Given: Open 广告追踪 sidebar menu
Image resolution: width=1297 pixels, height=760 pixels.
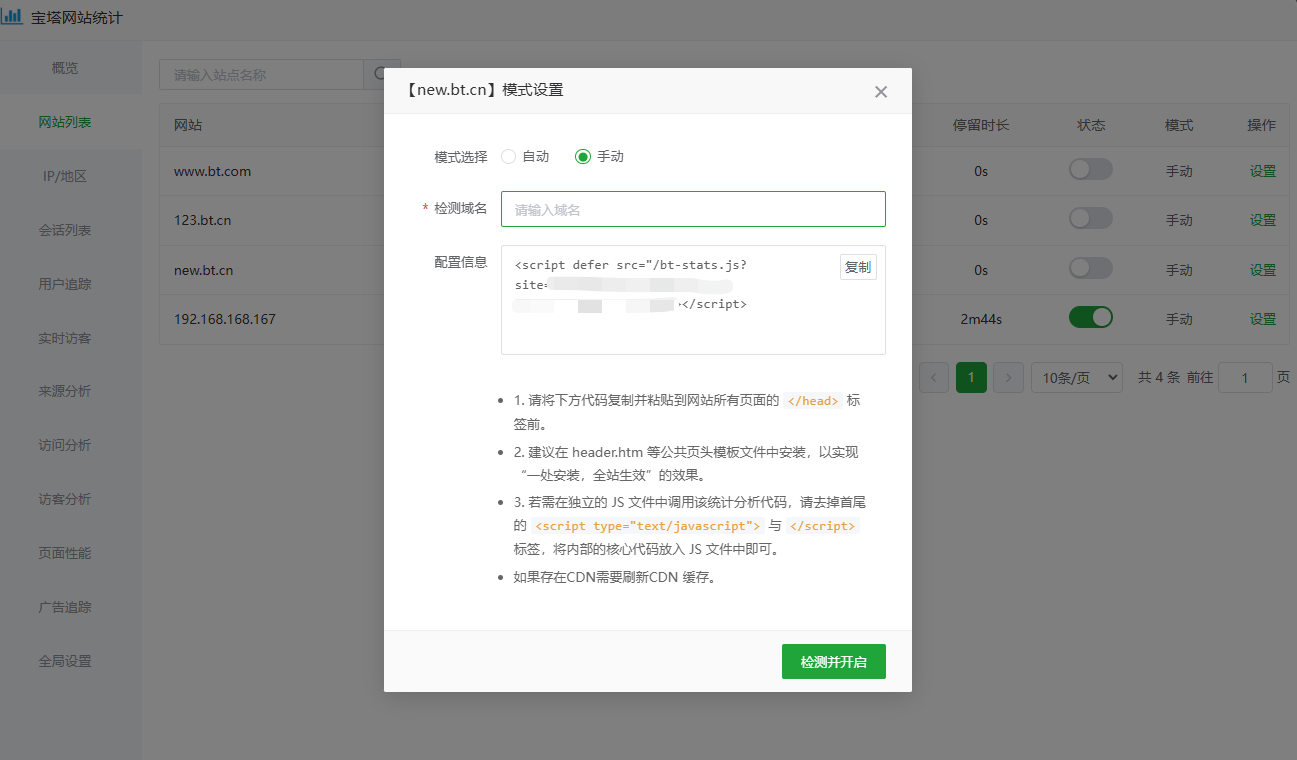Looking at the screenshot, I should point(65,607).
